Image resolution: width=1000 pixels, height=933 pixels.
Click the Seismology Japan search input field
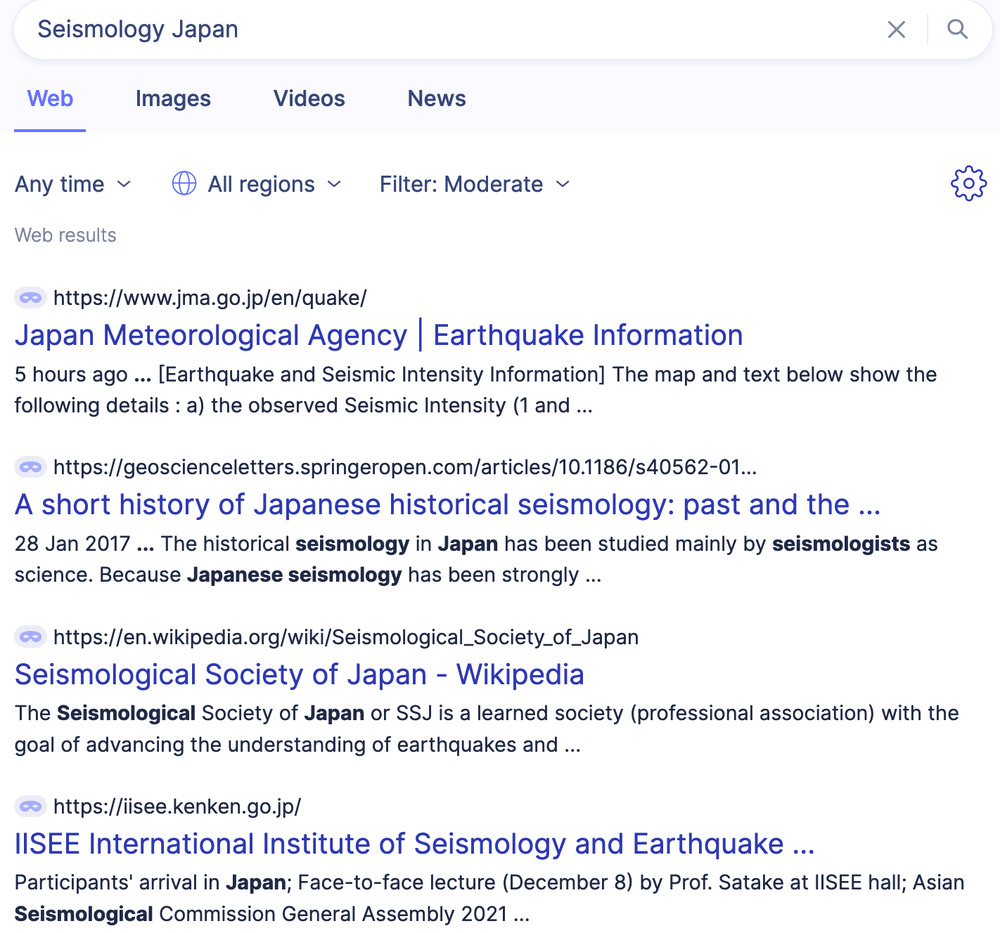(x=450, y=30)
